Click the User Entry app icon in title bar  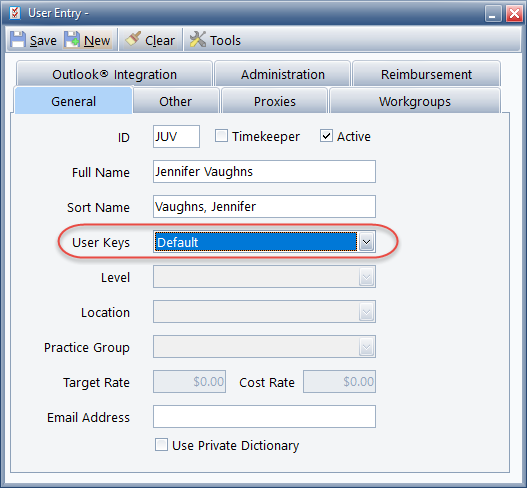tap(15, 13)
